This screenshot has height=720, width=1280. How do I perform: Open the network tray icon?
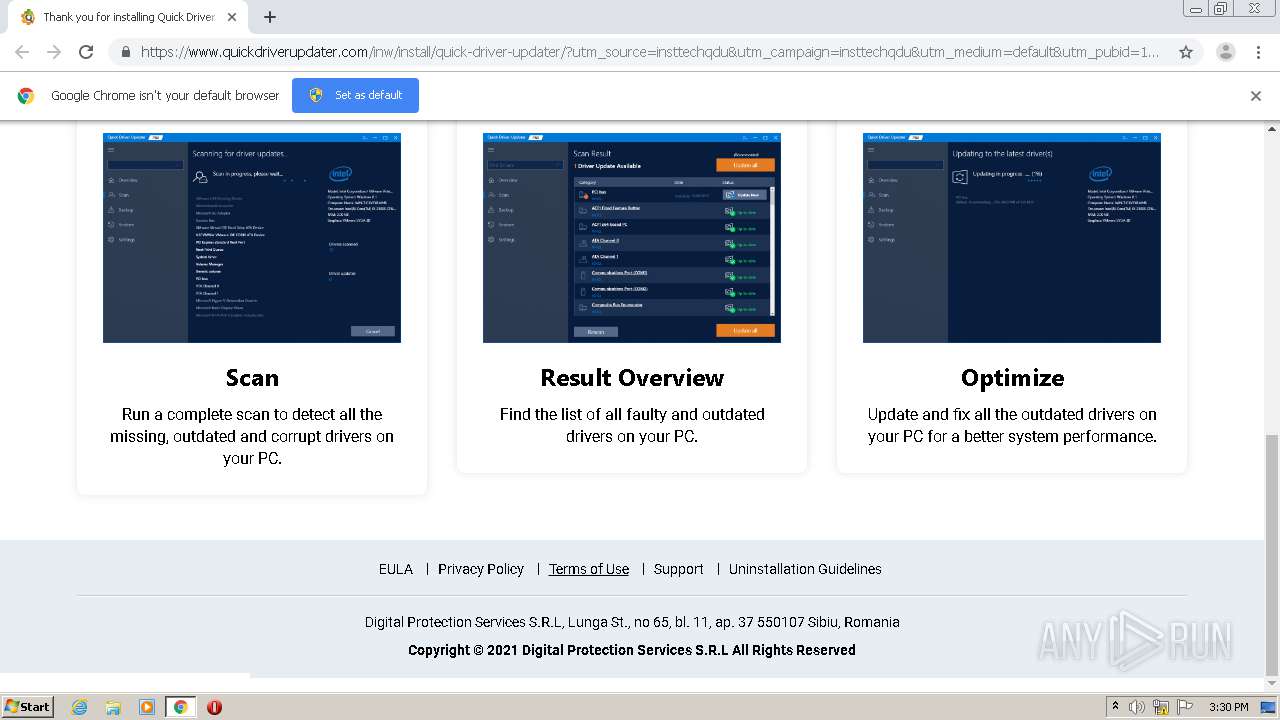[1161, 707]
